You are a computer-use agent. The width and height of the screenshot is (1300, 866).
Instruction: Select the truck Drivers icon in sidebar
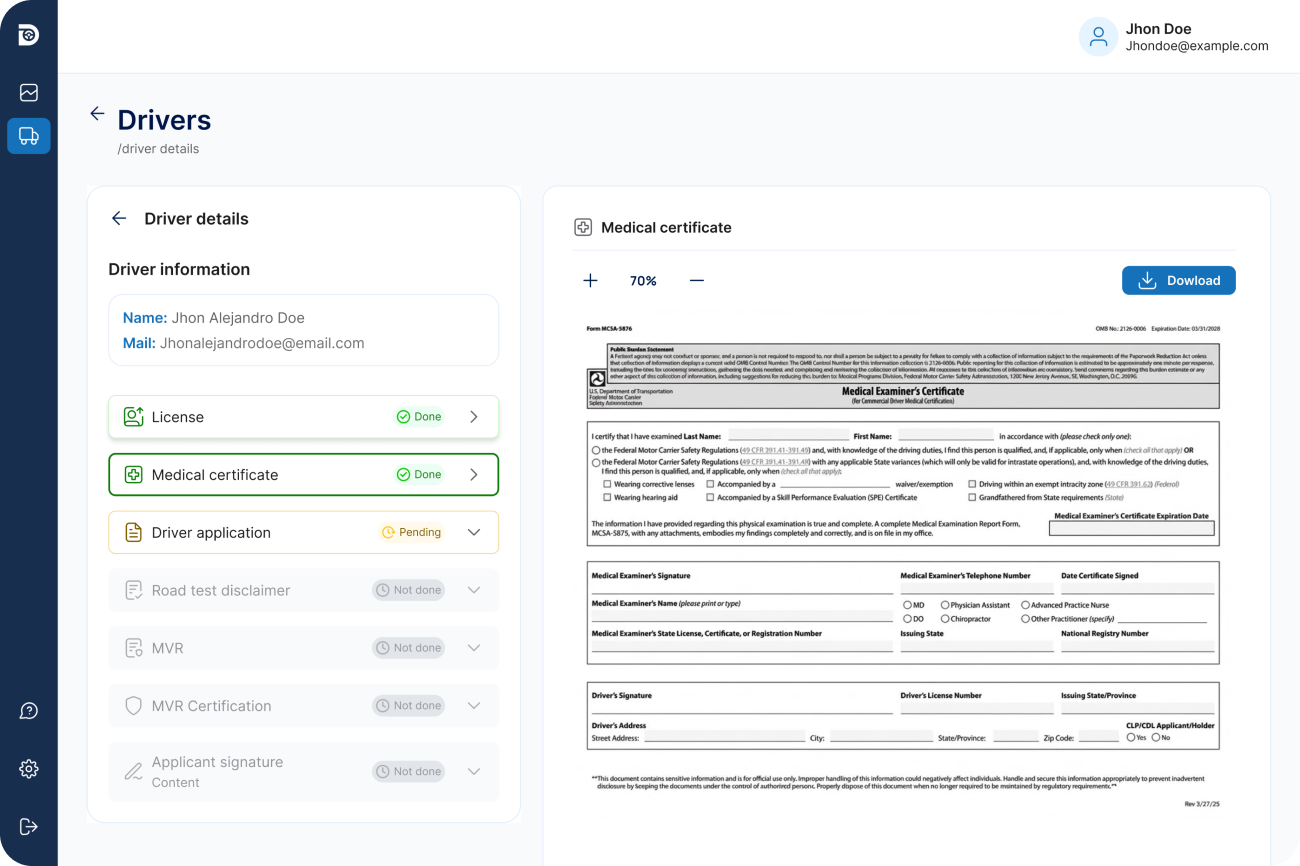[x=29, y=136]
